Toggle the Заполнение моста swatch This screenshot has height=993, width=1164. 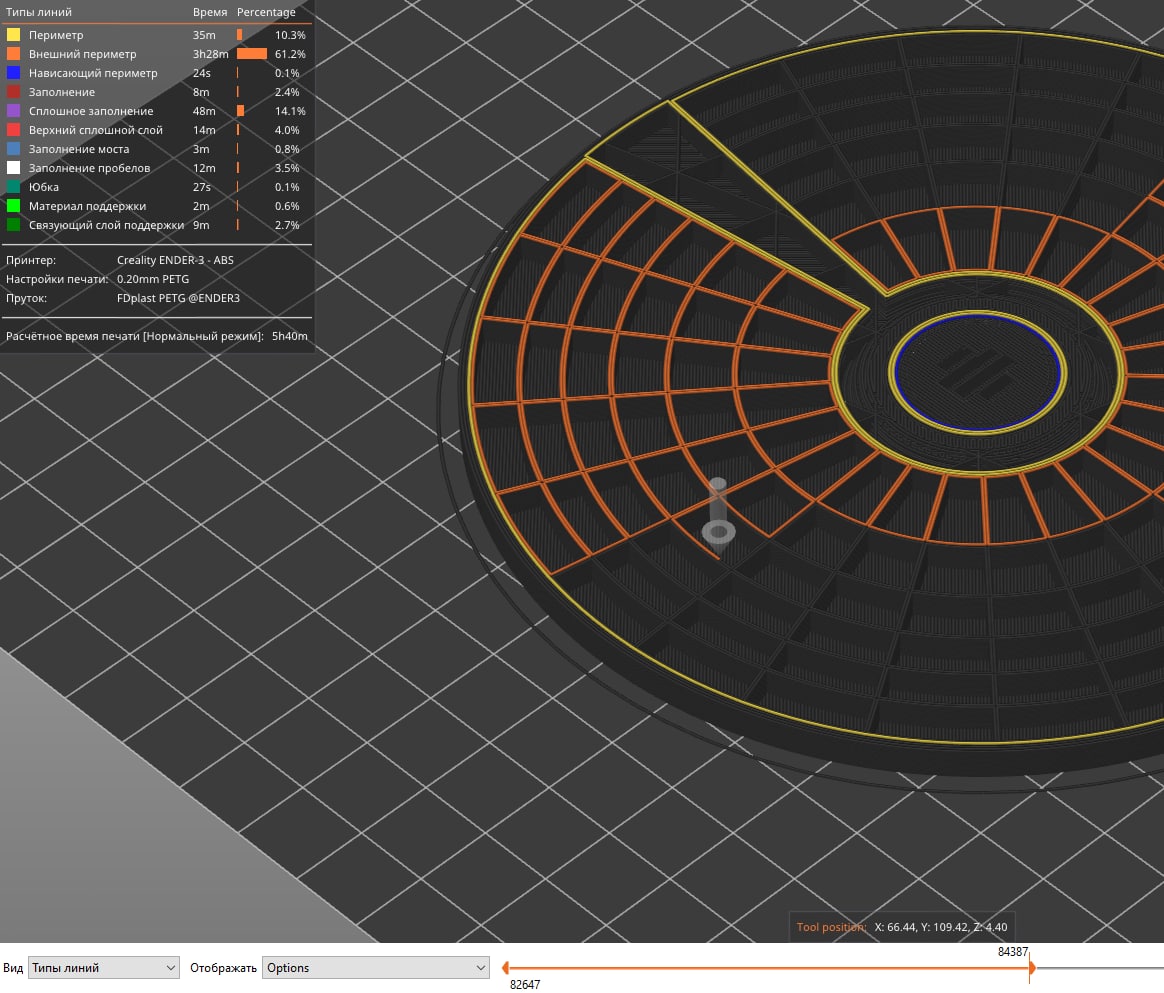point(13,149)
